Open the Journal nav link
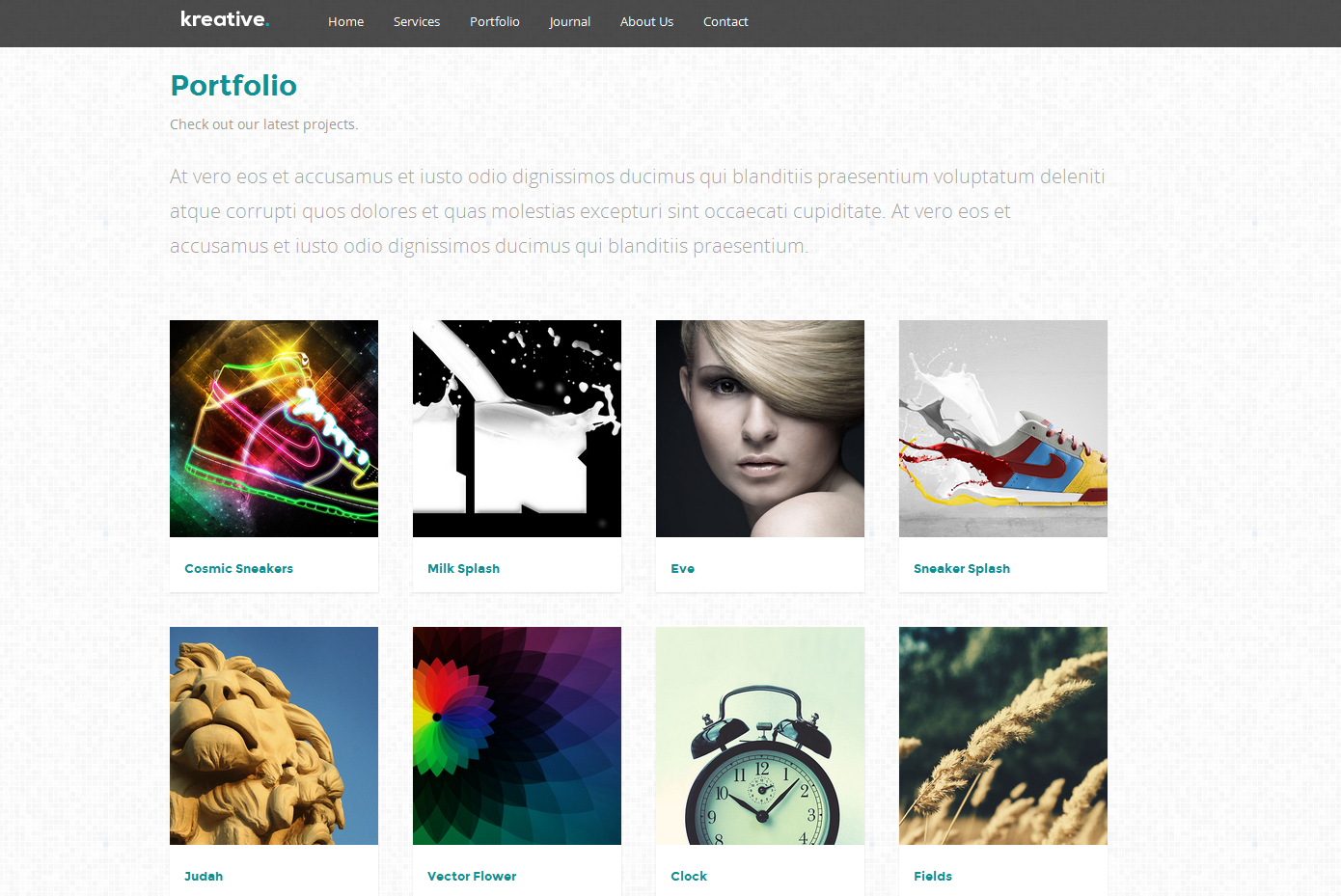 point(570,21)
